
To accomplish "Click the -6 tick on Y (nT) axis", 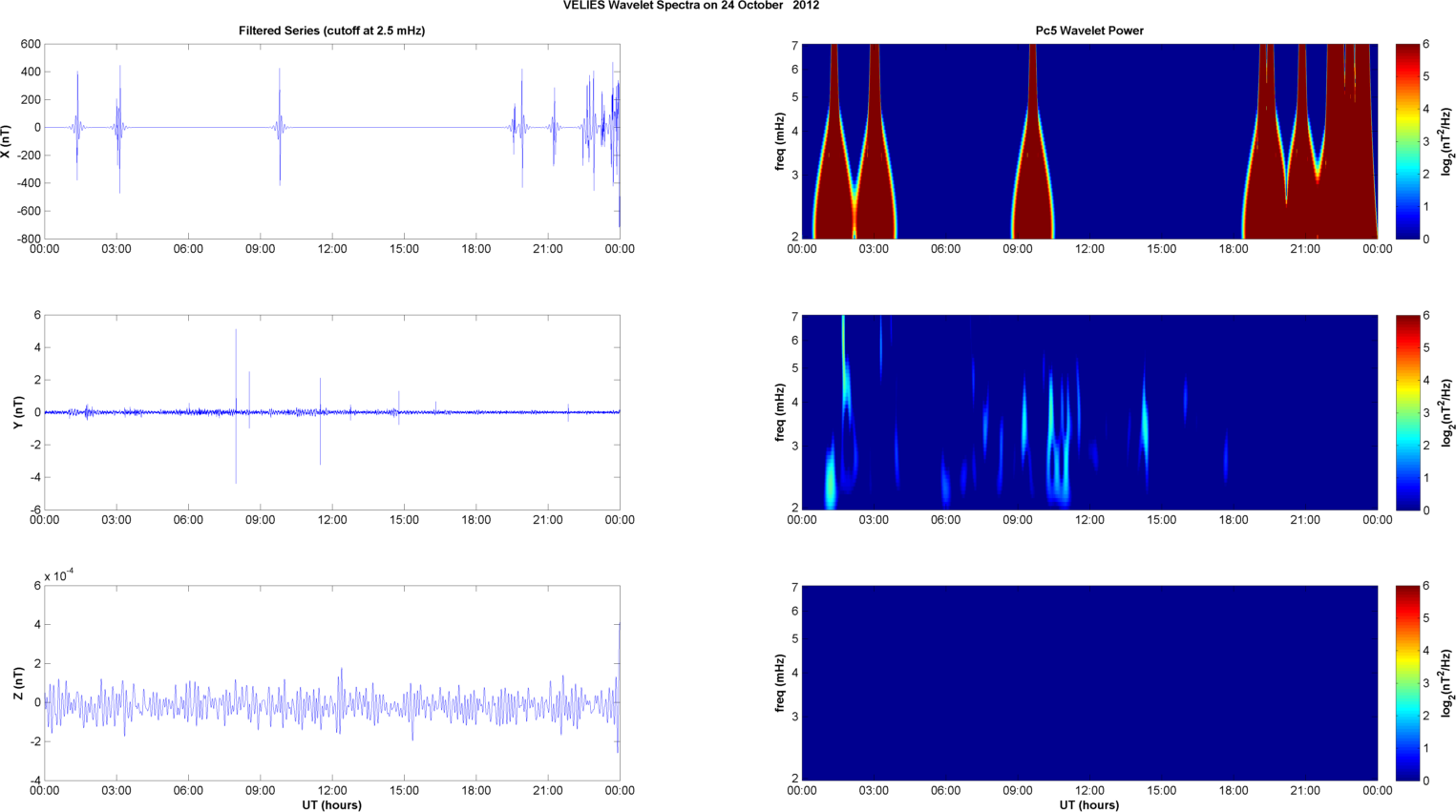I will click(35, 510).
